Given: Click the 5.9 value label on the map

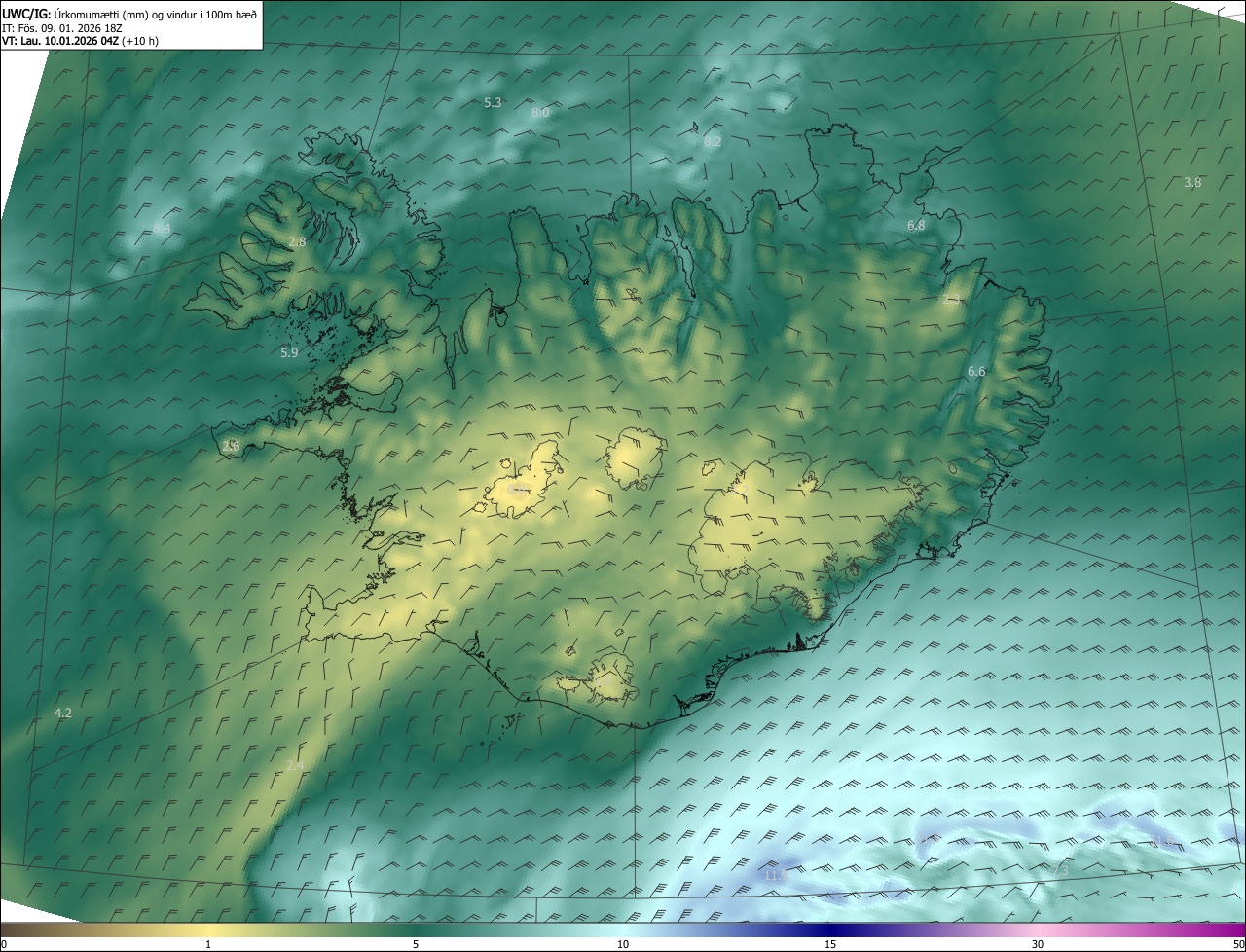Looking at the screenshot, I should [289, 352].
